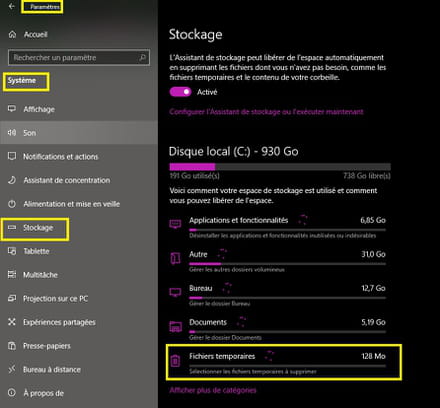Click the À propos de info icon
The width and height of the screenshot is (440, 408).
(12, 393)
